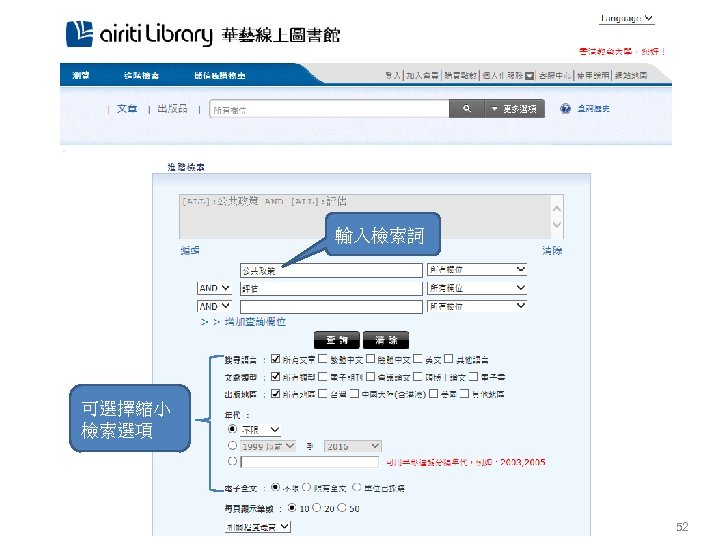Open the field dropdown of the empty third row
The image size is (720, 540).
(477, 306)
